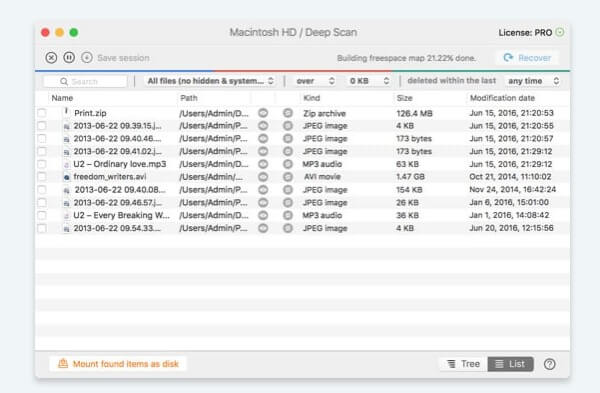Click the file icon of Print.zip
The image size is (600, 393).
(66, 112)
